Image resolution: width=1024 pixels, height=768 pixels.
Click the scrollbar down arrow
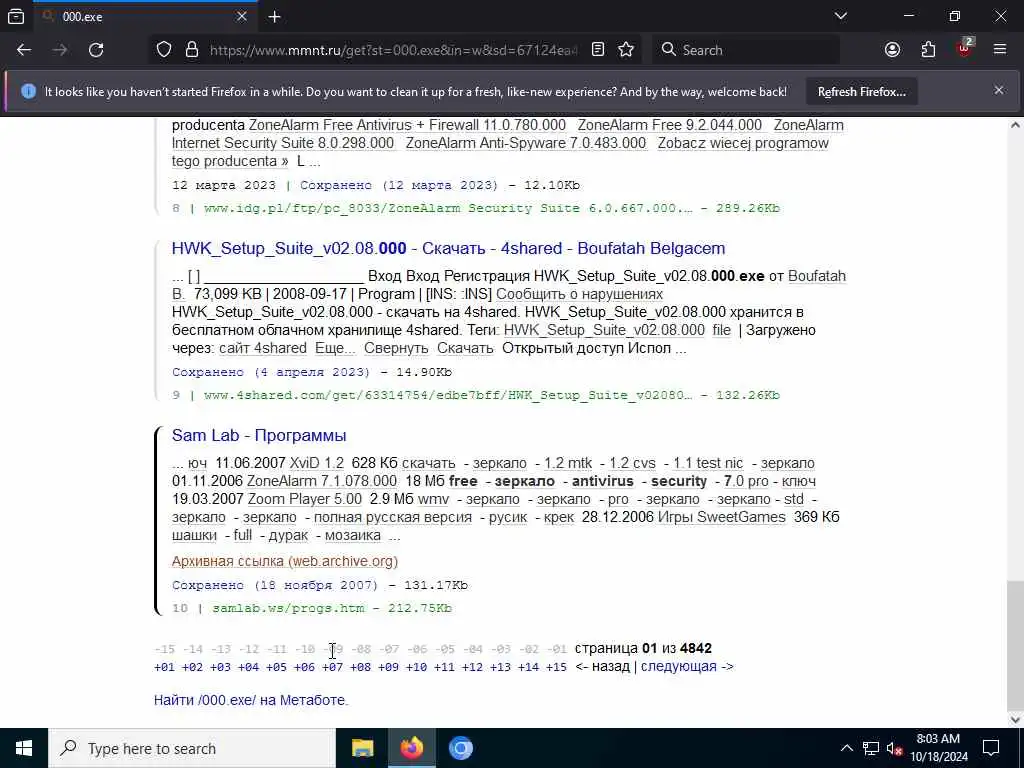pyautogui.click(x=1015, y=719)
